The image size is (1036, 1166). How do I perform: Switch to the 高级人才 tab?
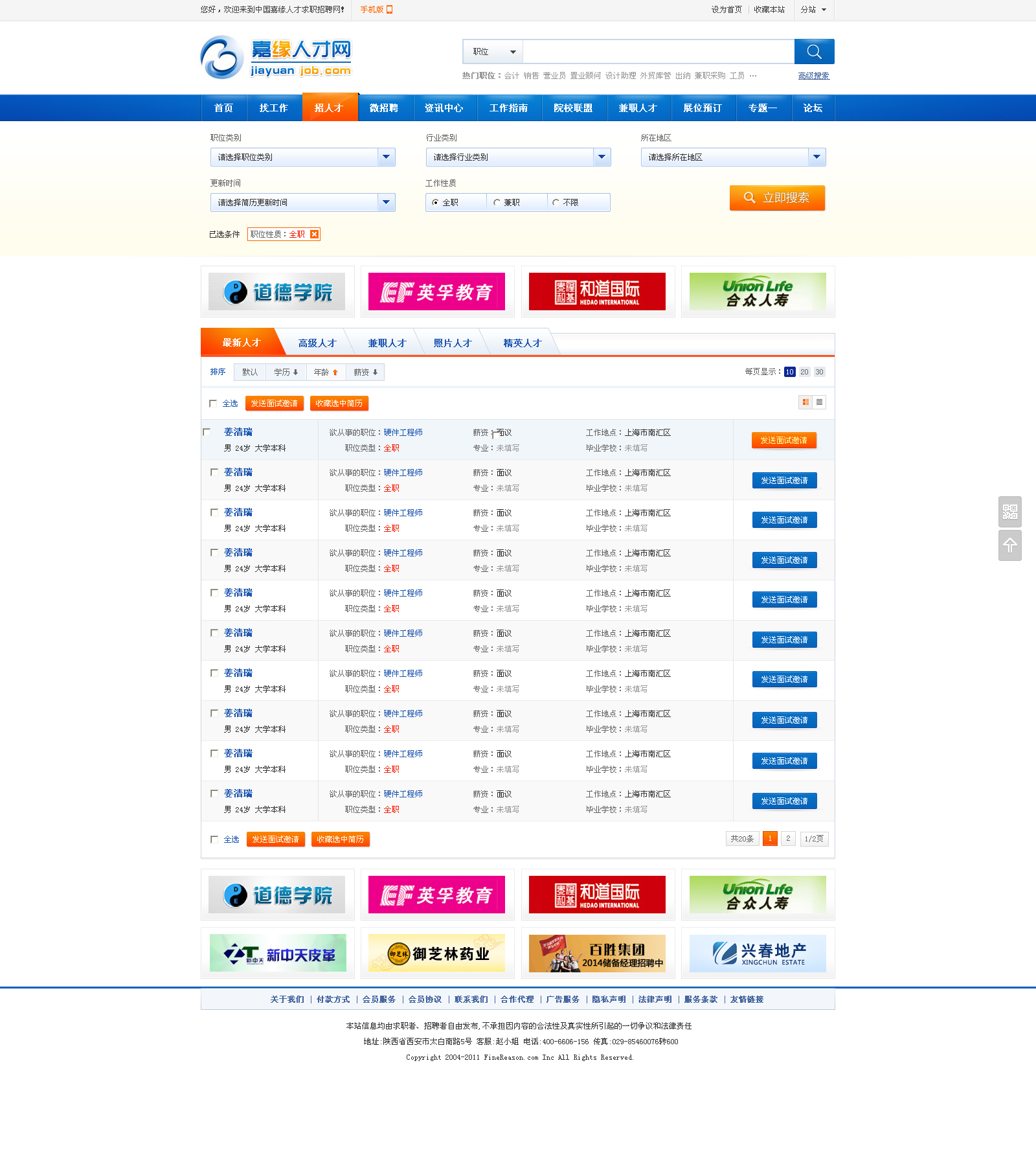[x=317, y=343]
